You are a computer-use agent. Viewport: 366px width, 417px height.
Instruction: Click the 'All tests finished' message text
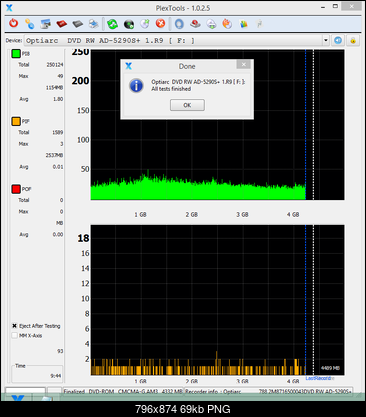[171, 89]
